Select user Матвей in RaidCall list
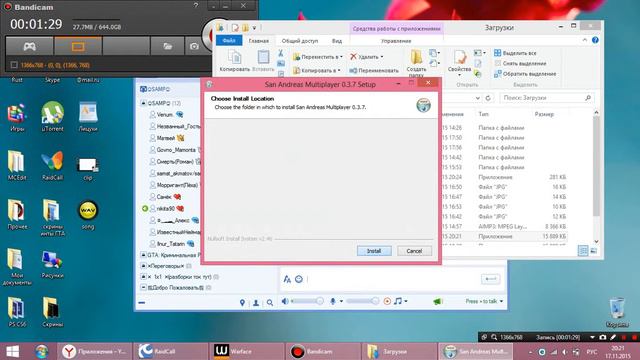 click(167, 138)
